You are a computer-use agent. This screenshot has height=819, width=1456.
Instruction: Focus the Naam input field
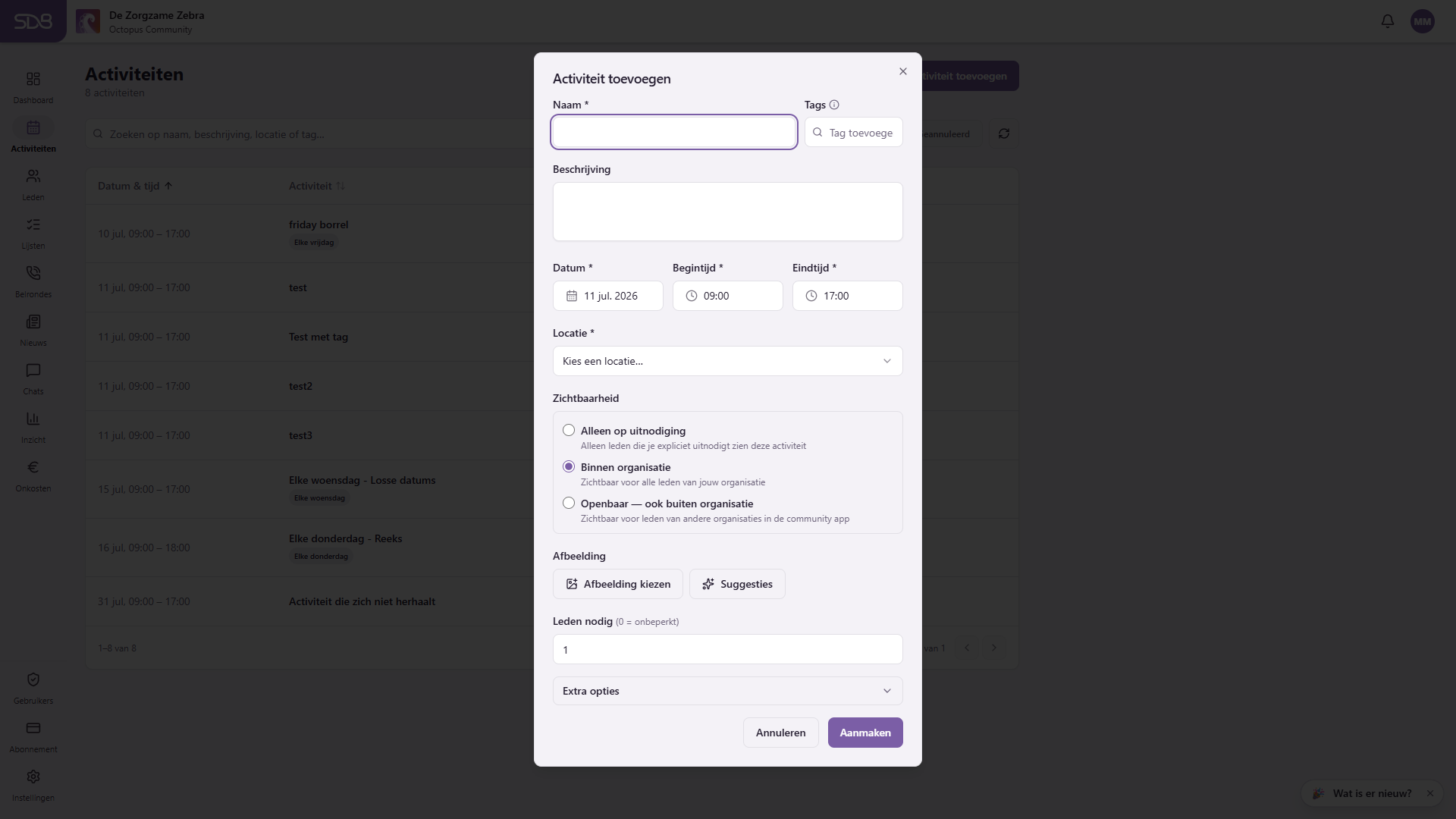674,132
